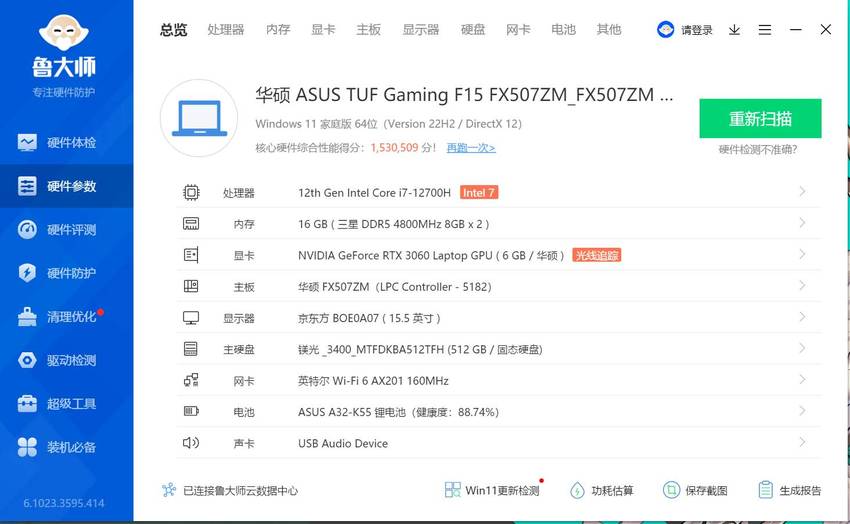
Task: Open 清理优化 broom icon
Action: click(27, 316)
